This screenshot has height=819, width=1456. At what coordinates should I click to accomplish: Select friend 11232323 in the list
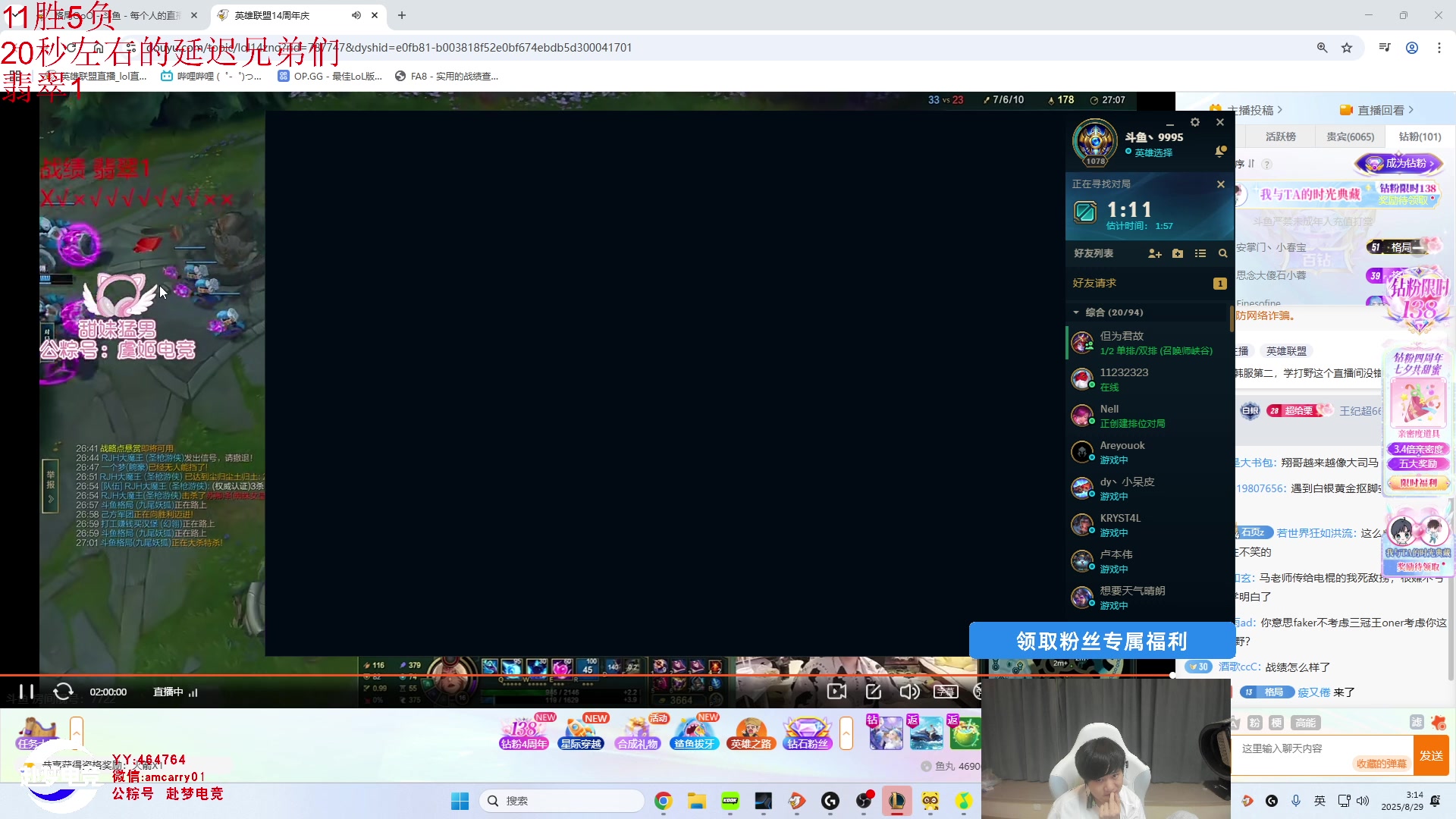[x=1149, y=379]
